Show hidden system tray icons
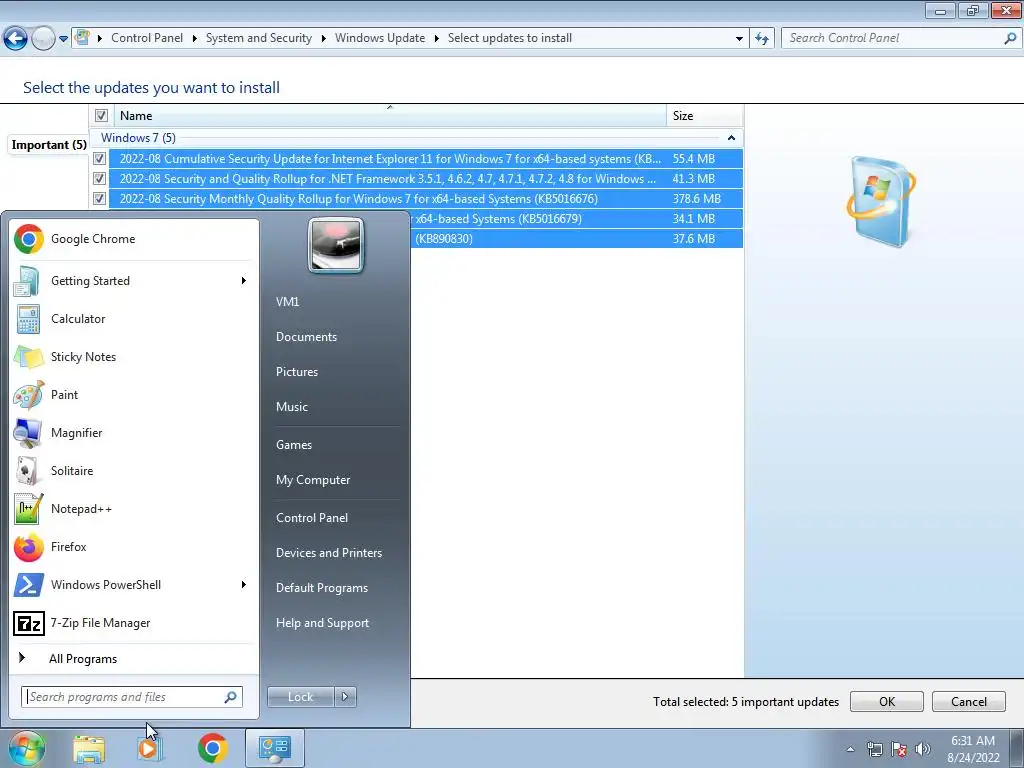Image resolution: width=1024 pixels, height=768 pixels. [850, 750]
